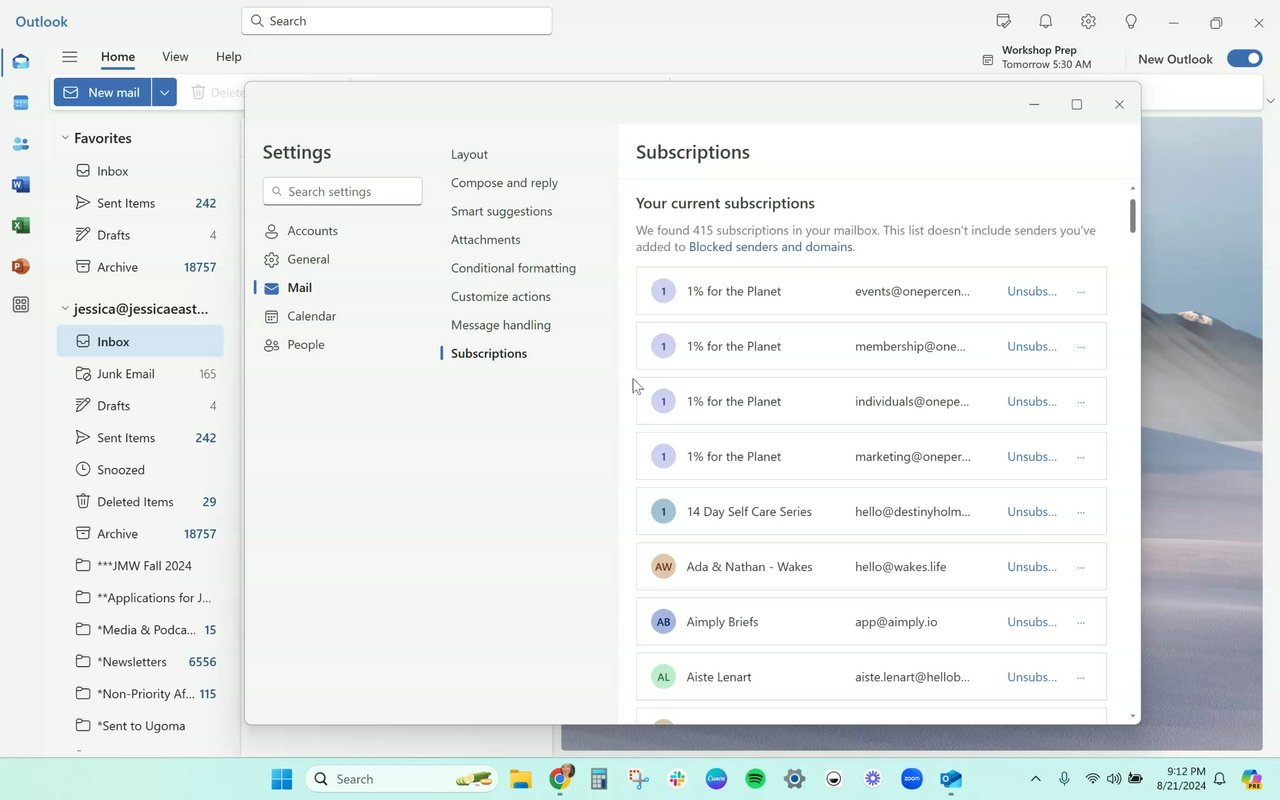
Task: Collapse the Favorites folder group
Action: pyautogui.click(x=65, y=138)
